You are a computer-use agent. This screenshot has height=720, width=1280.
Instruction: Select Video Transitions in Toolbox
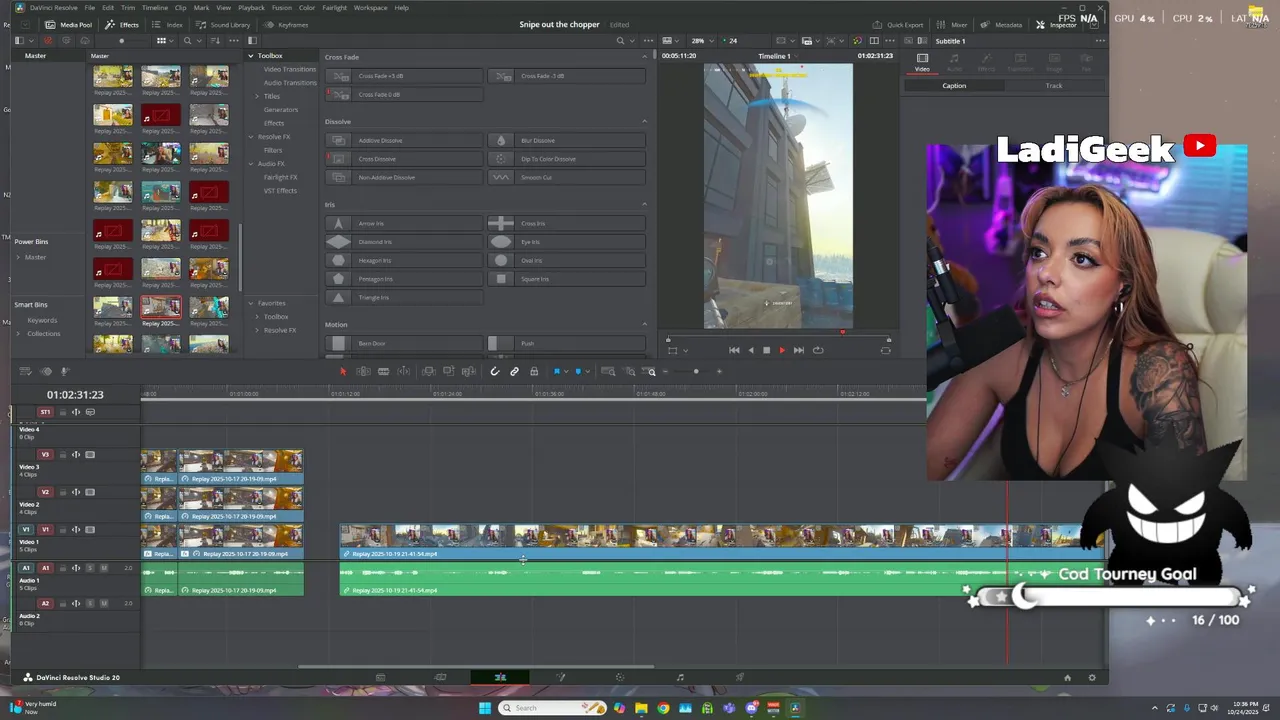pyautogui.click(x=289, y=69)
